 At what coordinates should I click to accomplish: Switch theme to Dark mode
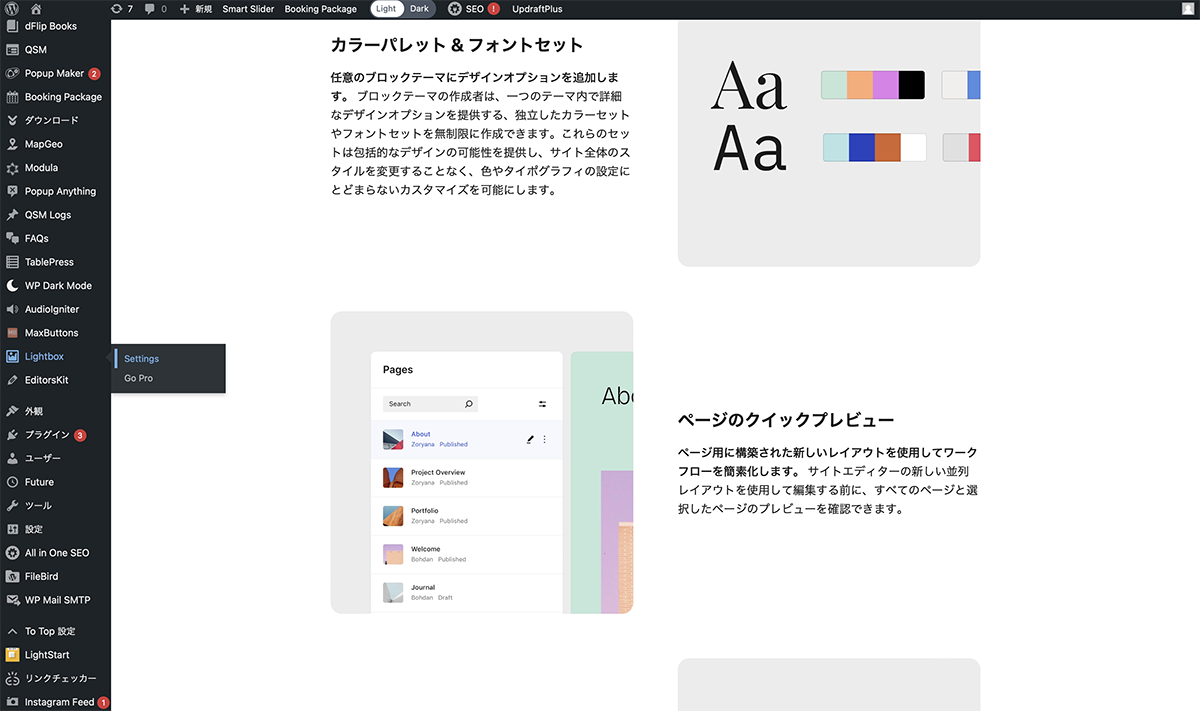(x=419, y=8)
